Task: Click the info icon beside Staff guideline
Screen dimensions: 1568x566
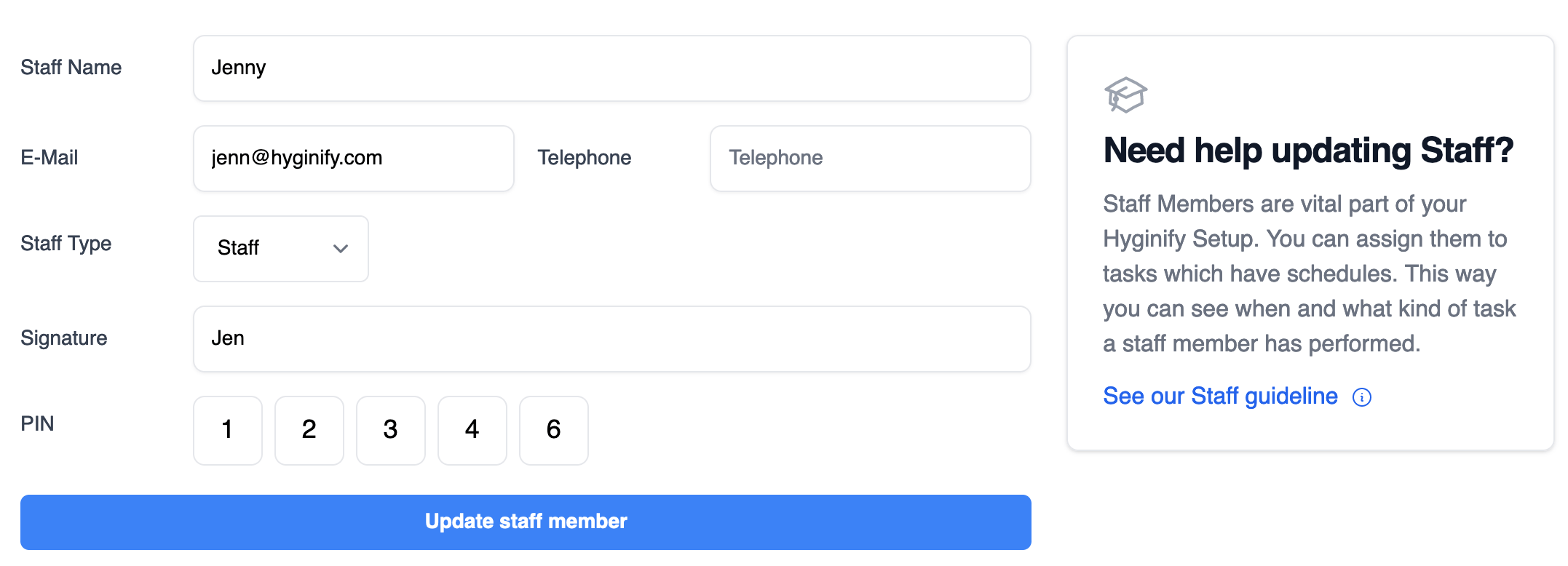Action: pos(1361,397)
